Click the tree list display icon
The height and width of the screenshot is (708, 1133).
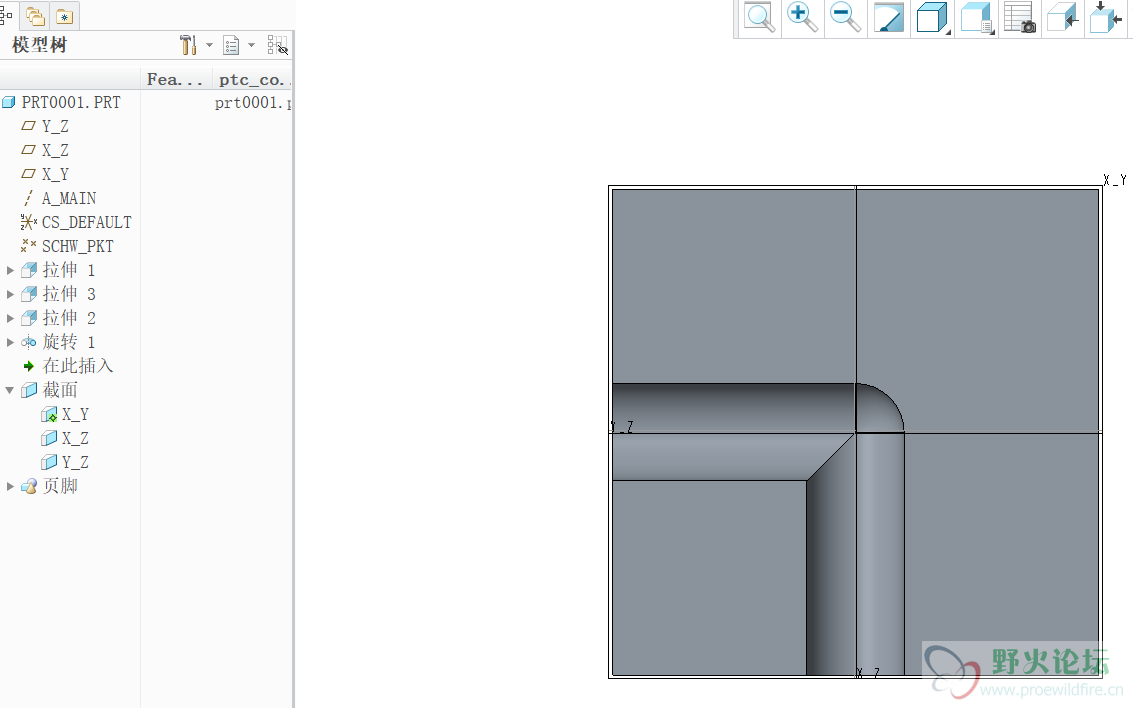point(231,46)
